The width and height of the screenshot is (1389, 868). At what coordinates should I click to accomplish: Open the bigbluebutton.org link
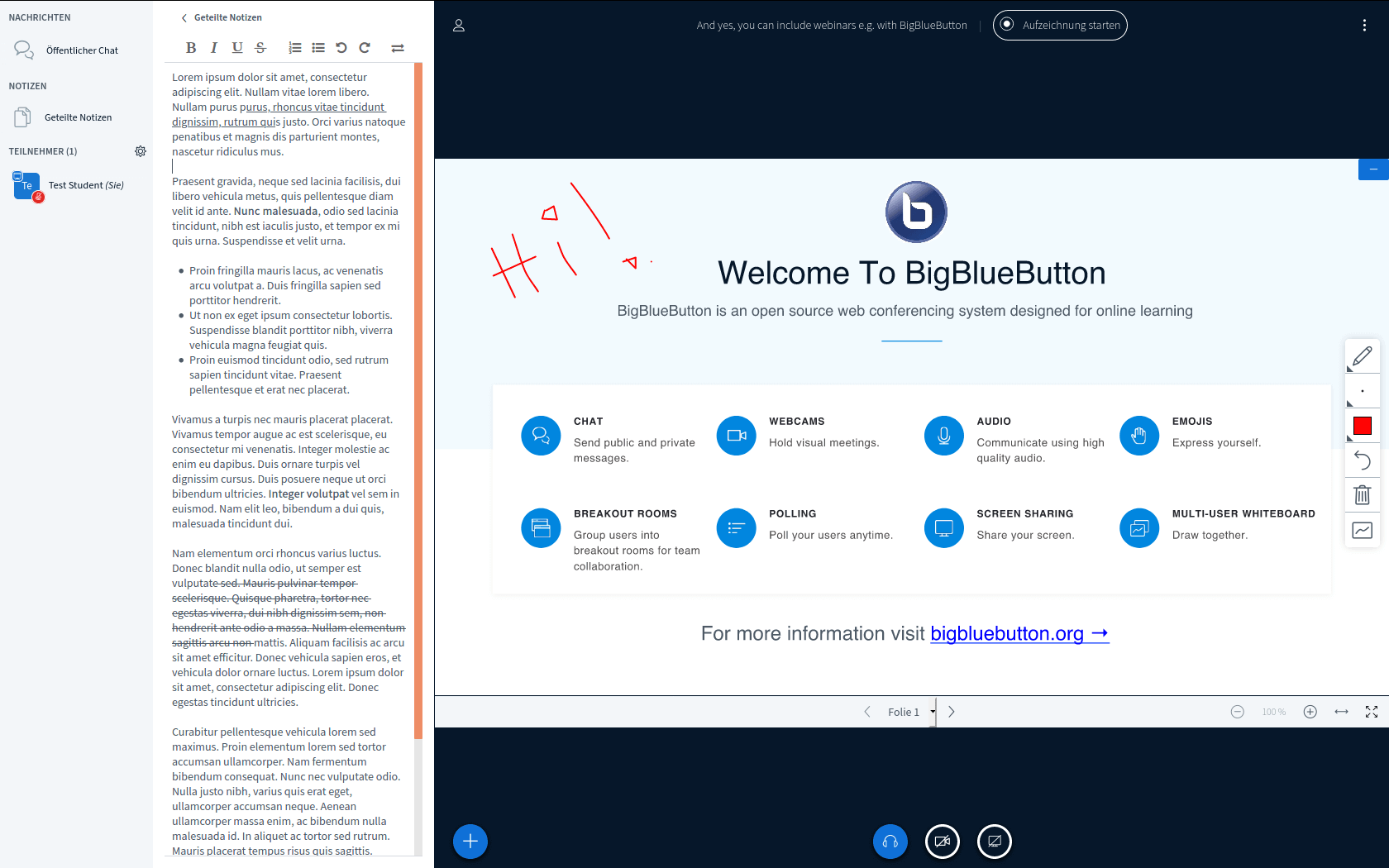[x=1019, y=634]
